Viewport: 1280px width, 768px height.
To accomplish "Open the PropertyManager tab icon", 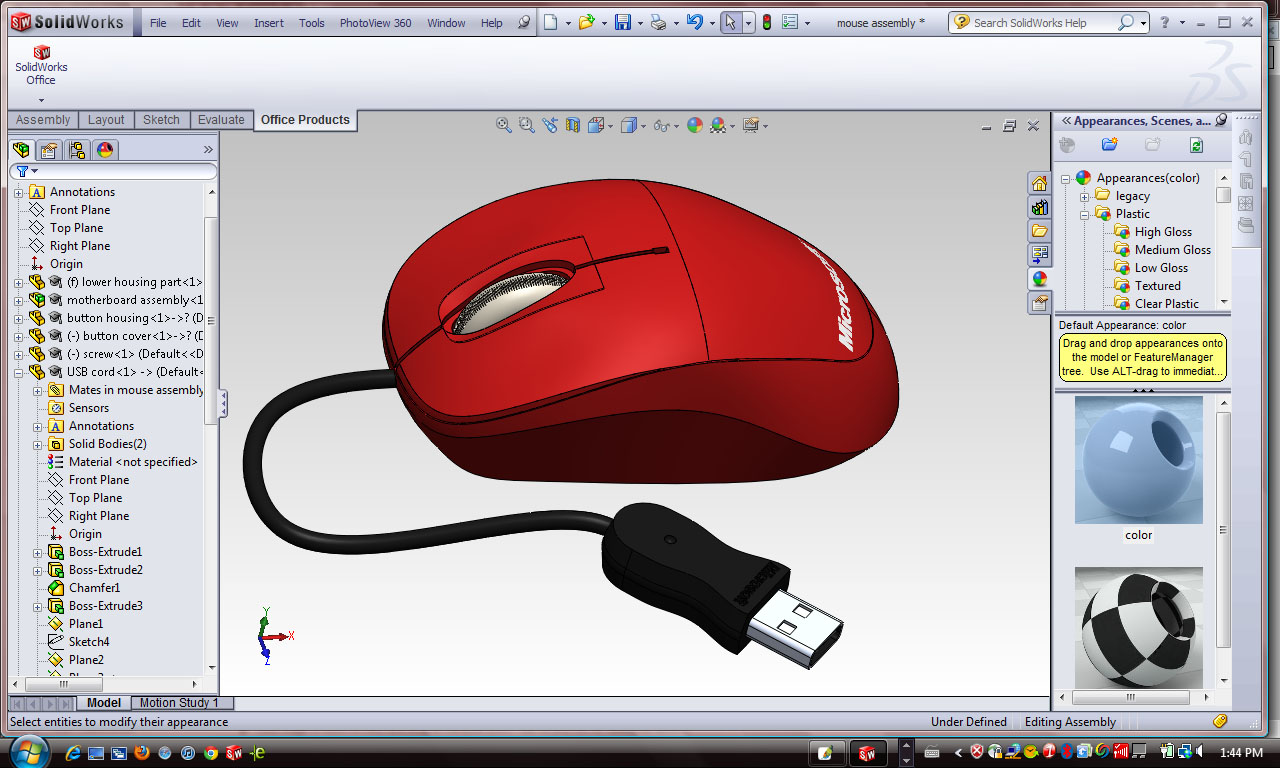I will 49,150.
